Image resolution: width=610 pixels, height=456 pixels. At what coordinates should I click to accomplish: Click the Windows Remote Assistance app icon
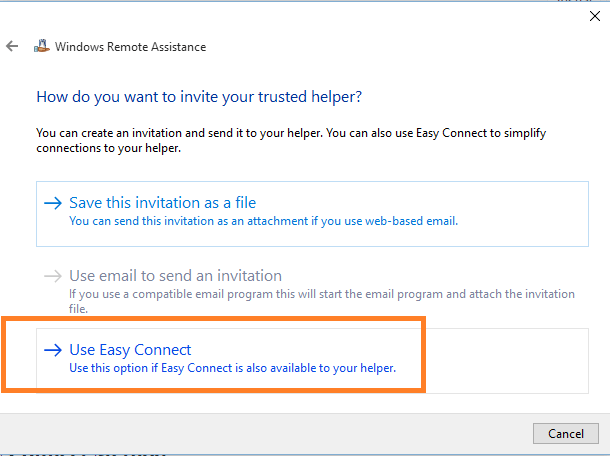coord(42,46)
